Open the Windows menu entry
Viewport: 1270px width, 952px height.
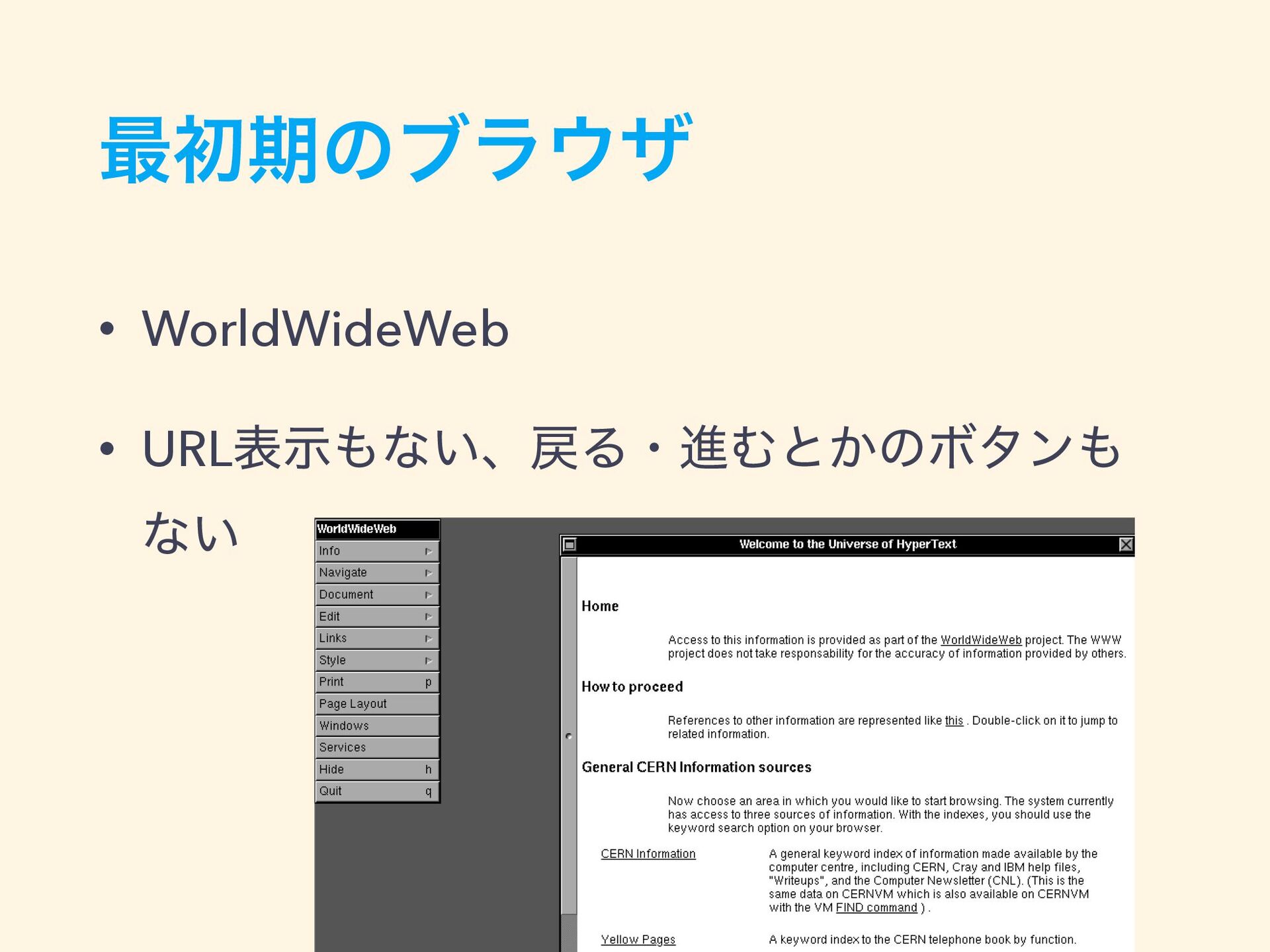coord(377,725)
